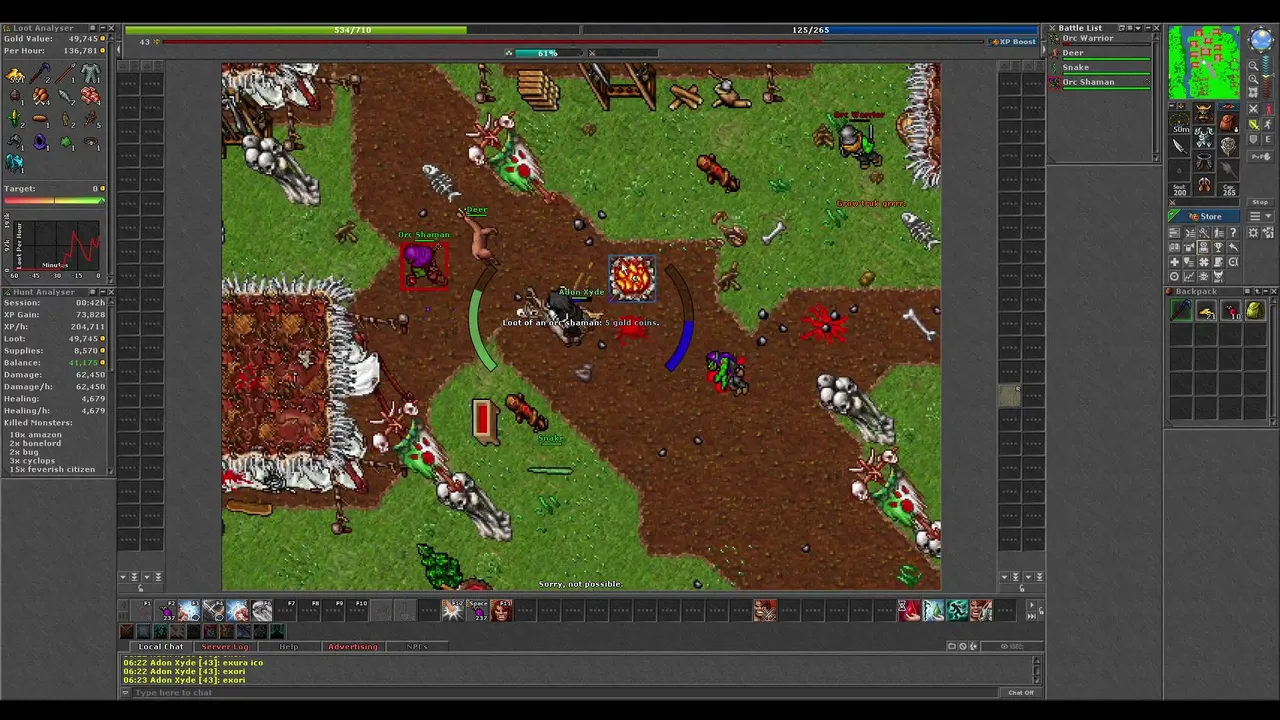
Task: Click the chain armor in the Loot Analyser
Action: [x=90, y=74]
